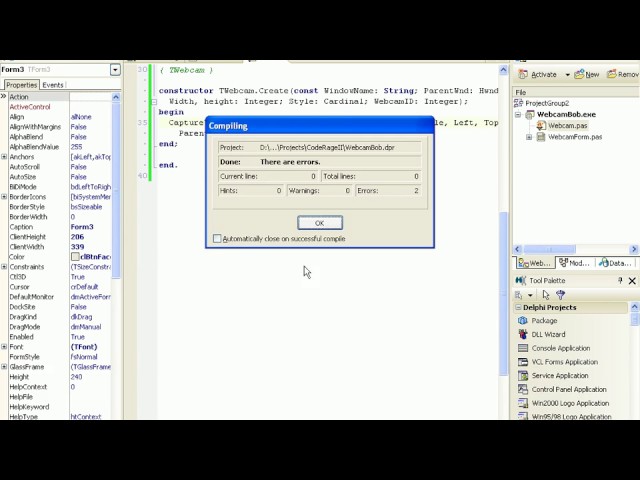Image resolution: width=640 pixels, height=480 pixels.
Task: Choose Win2000 Logo Application
Action: (570, 403)
